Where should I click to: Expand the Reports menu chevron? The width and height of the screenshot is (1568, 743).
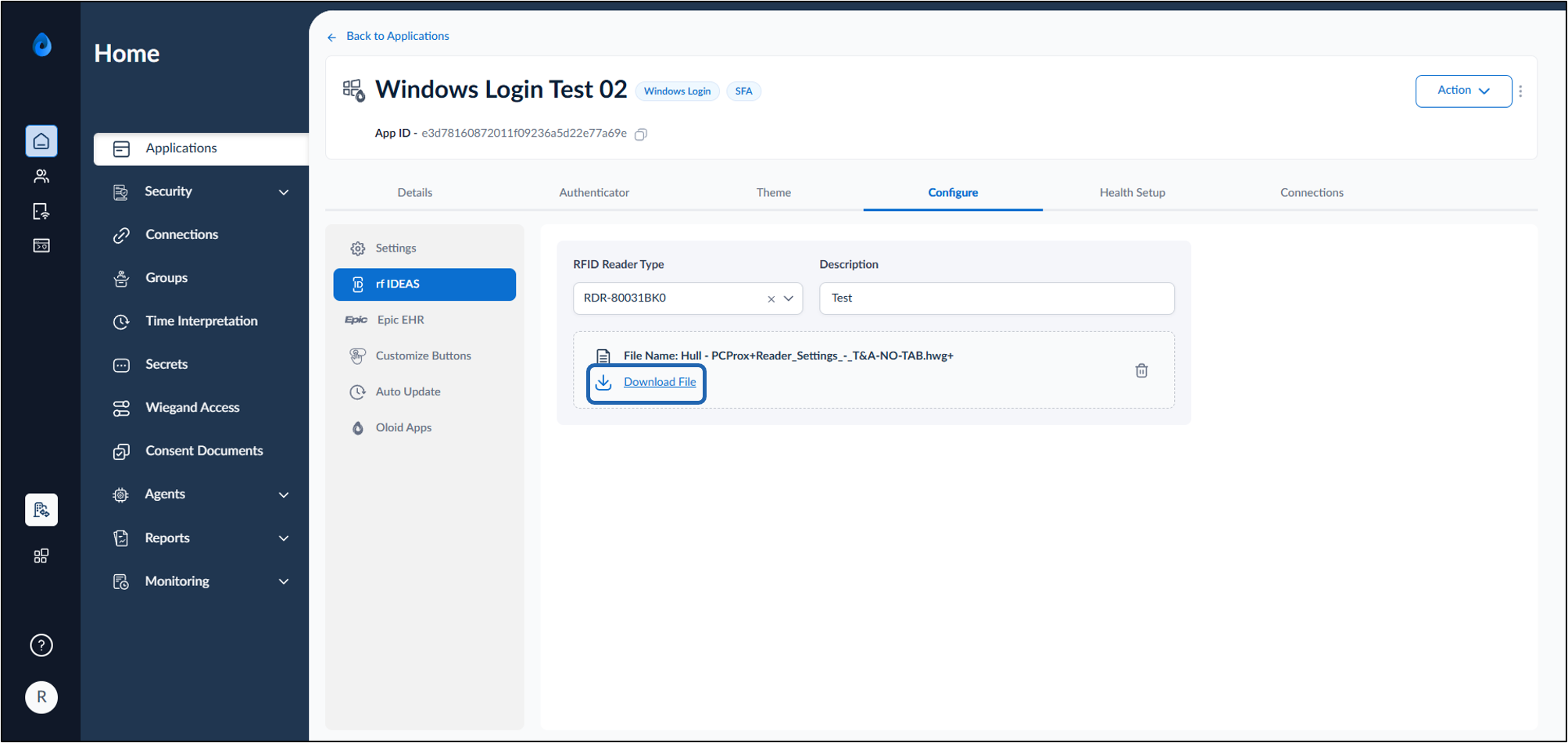284,538
